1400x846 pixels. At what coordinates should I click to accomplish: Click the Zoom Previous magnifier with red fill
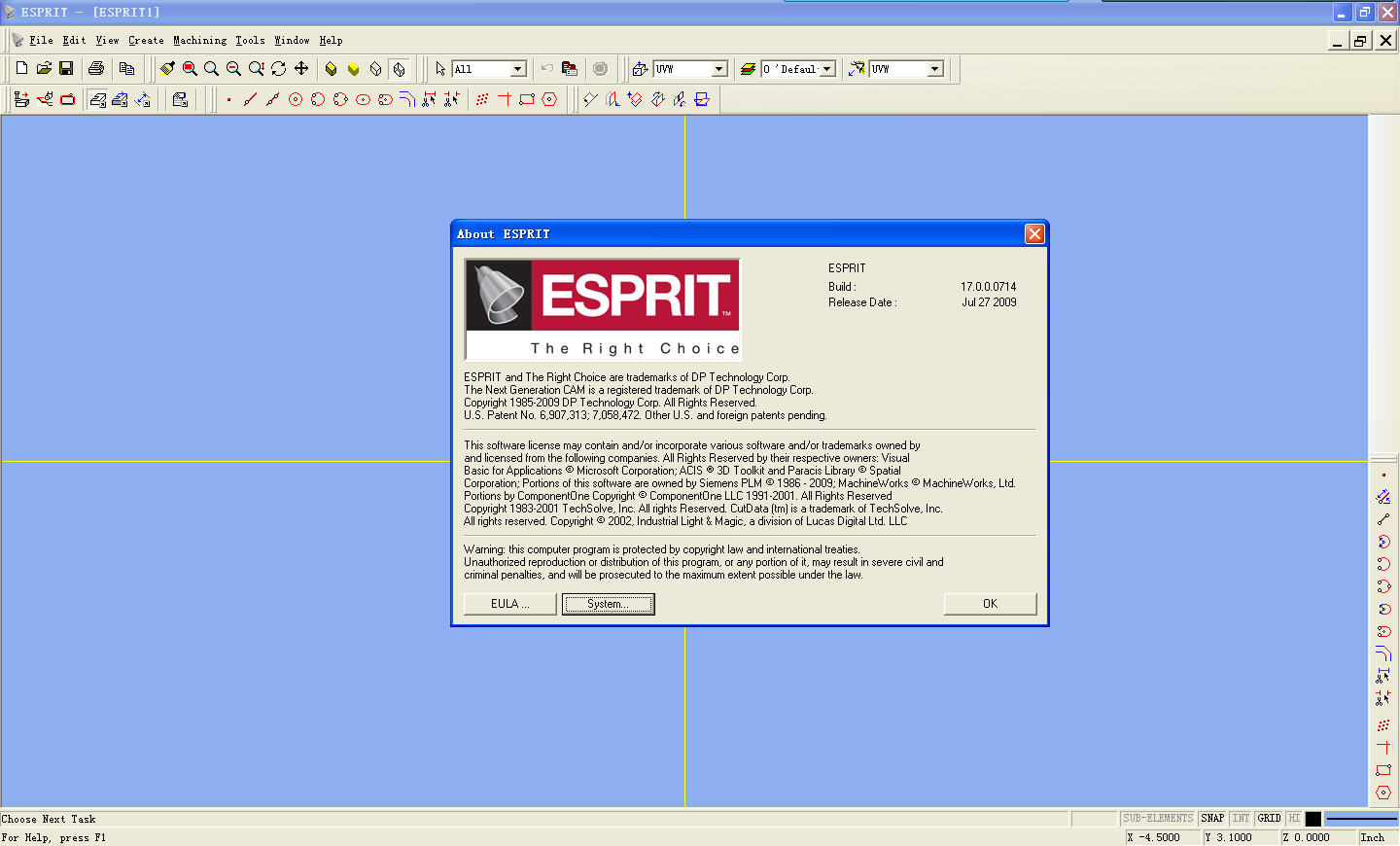coord(190,68)
